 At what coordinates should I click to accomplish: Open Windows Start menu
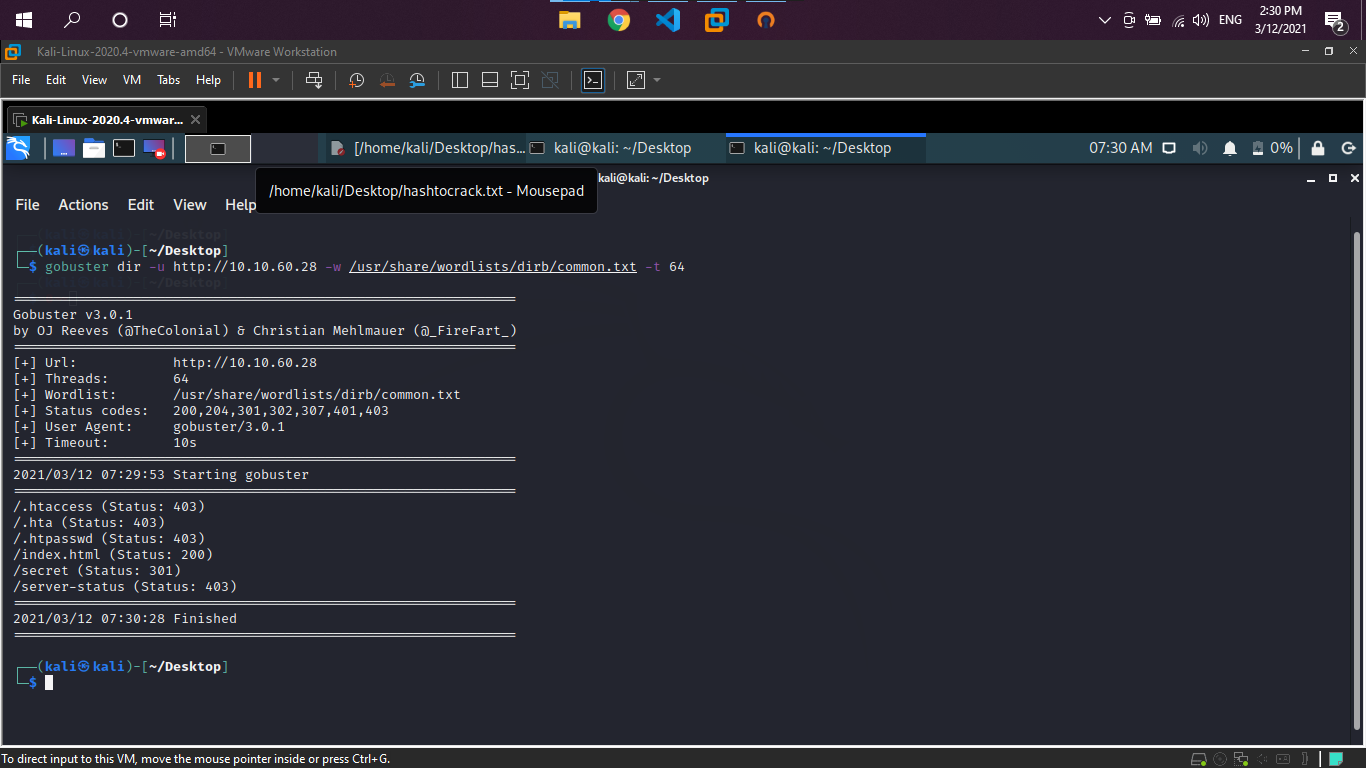coord(24,20)
